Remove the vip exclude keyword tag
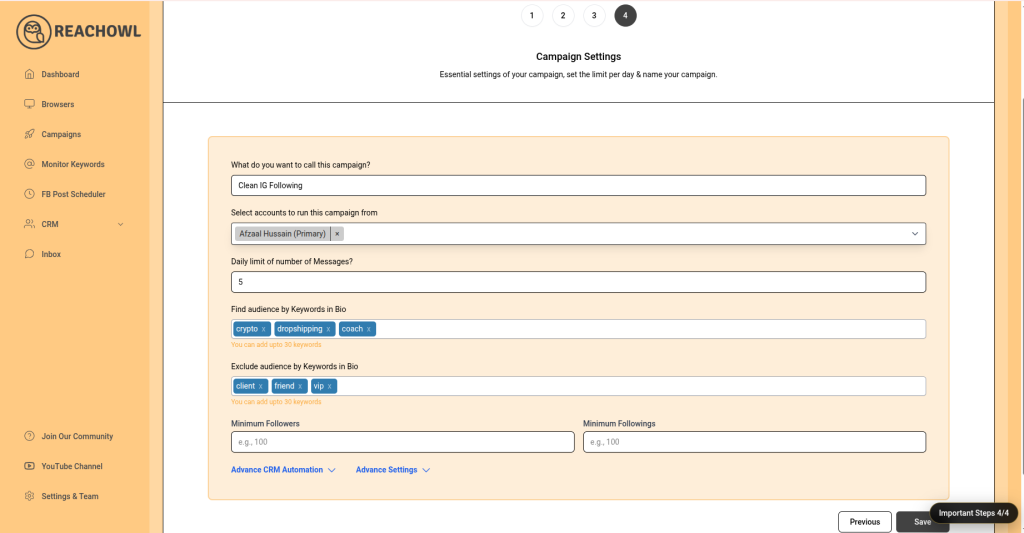Image resolution: width=1024 pixels, height=533 pixels. pyautogui.click(x=329, y=386)
